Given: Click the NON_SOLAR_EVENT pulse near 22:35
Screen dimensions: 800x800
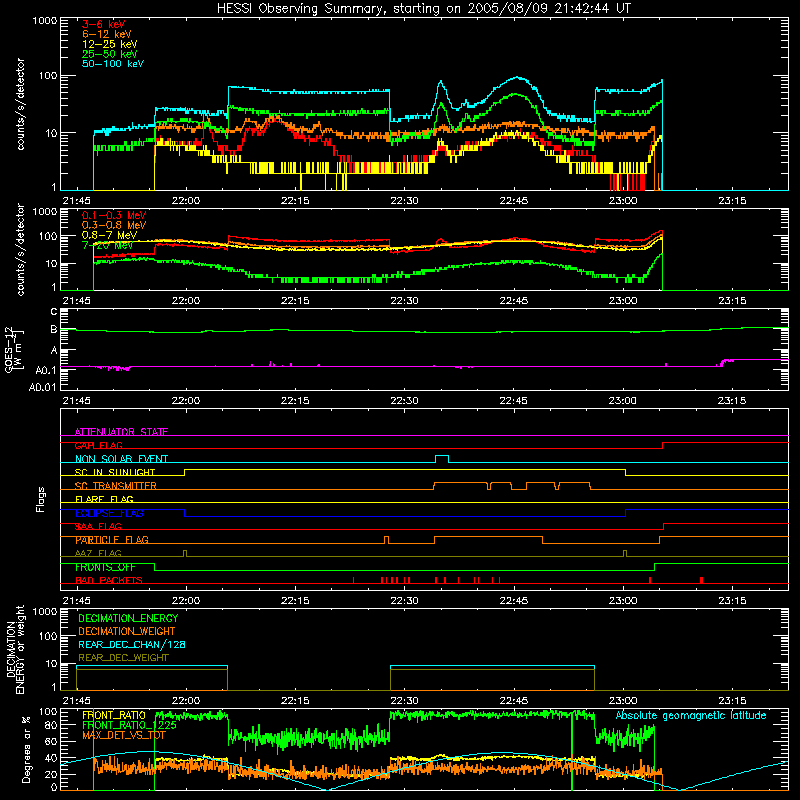Looking at the screenshot, I should (442, 458).
